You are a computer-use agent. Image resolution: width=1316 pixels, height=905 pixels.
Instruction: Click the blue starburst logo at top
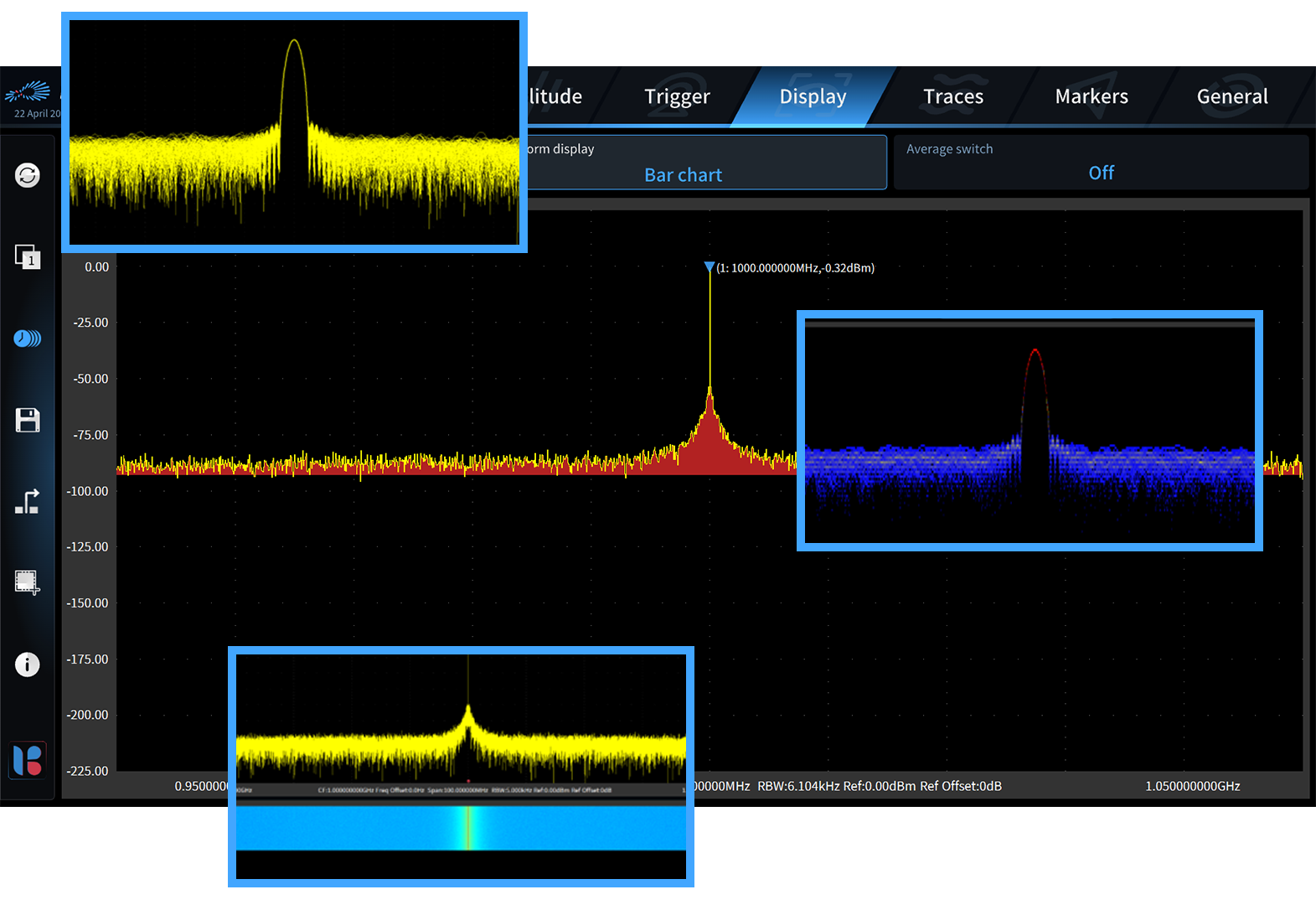click(28, 91)
